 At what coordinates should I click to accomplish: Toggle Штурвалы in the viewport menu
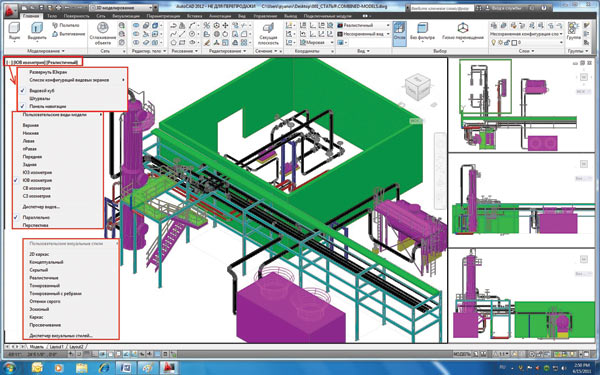[x=40, y=98]
